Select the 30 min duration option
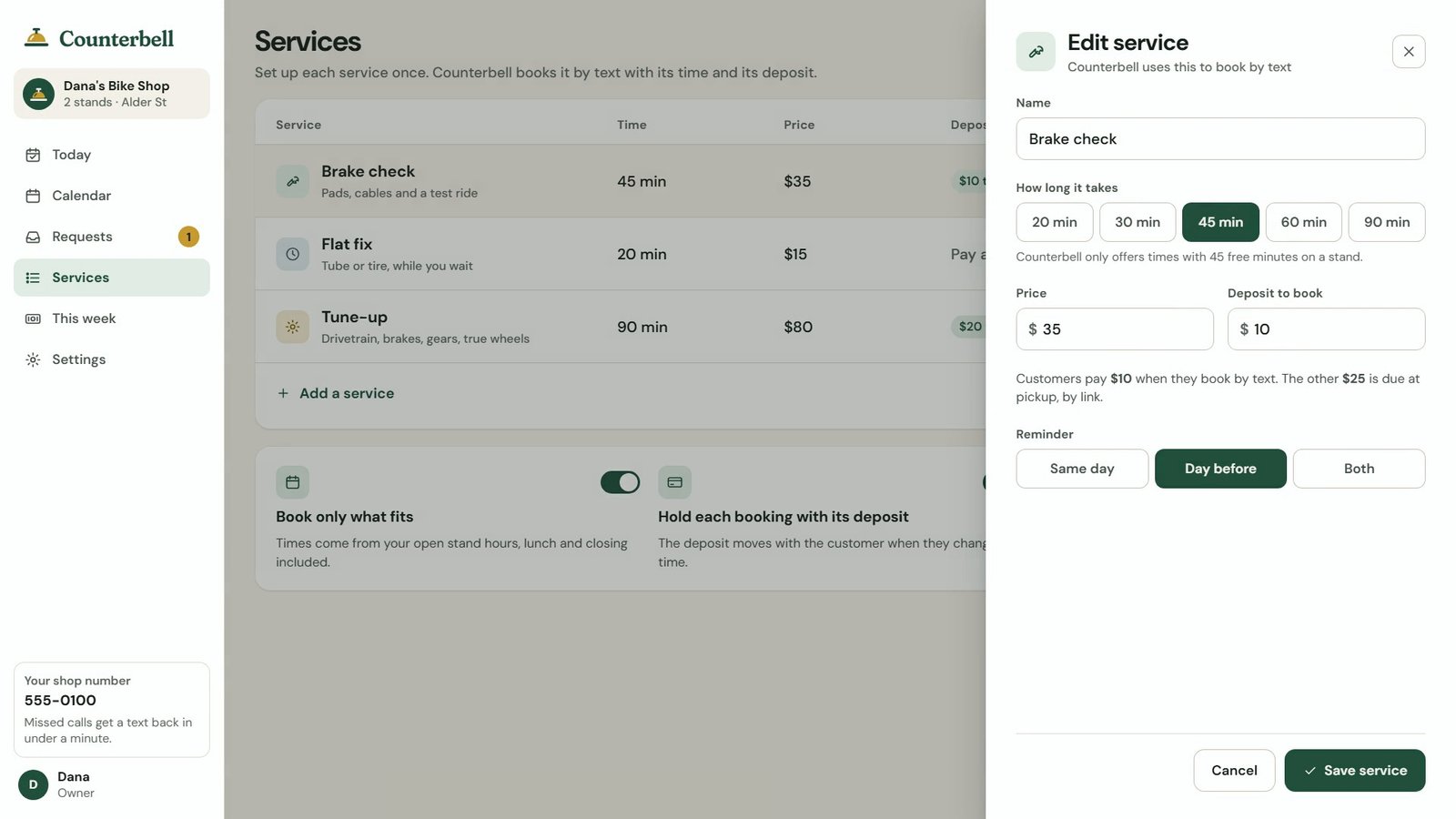Viewport: 1456px width, 819px height. point(1137,222)
